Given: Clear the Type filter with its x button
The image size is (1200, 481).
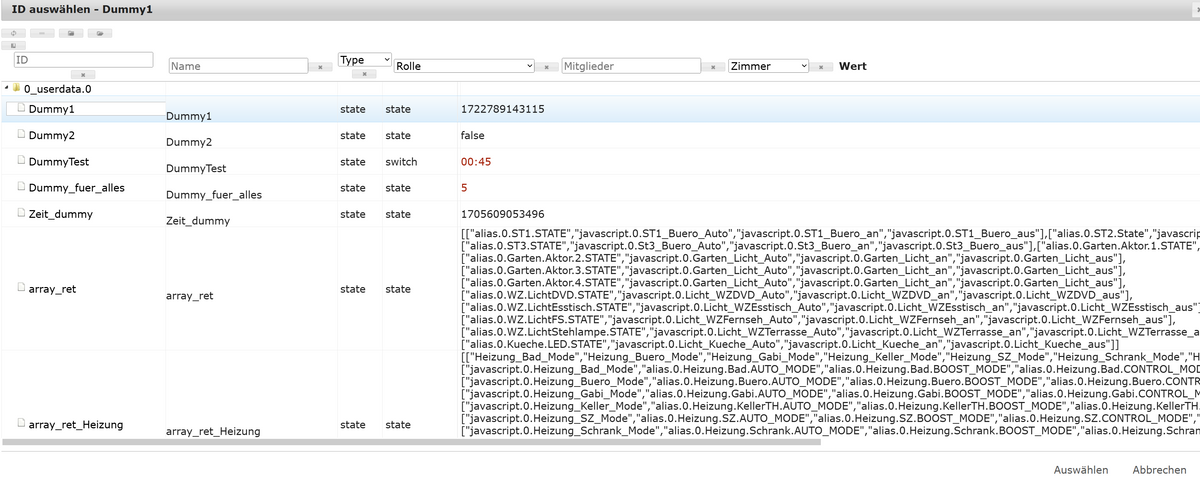Looking at the screenshot, I should coord(365,75).
